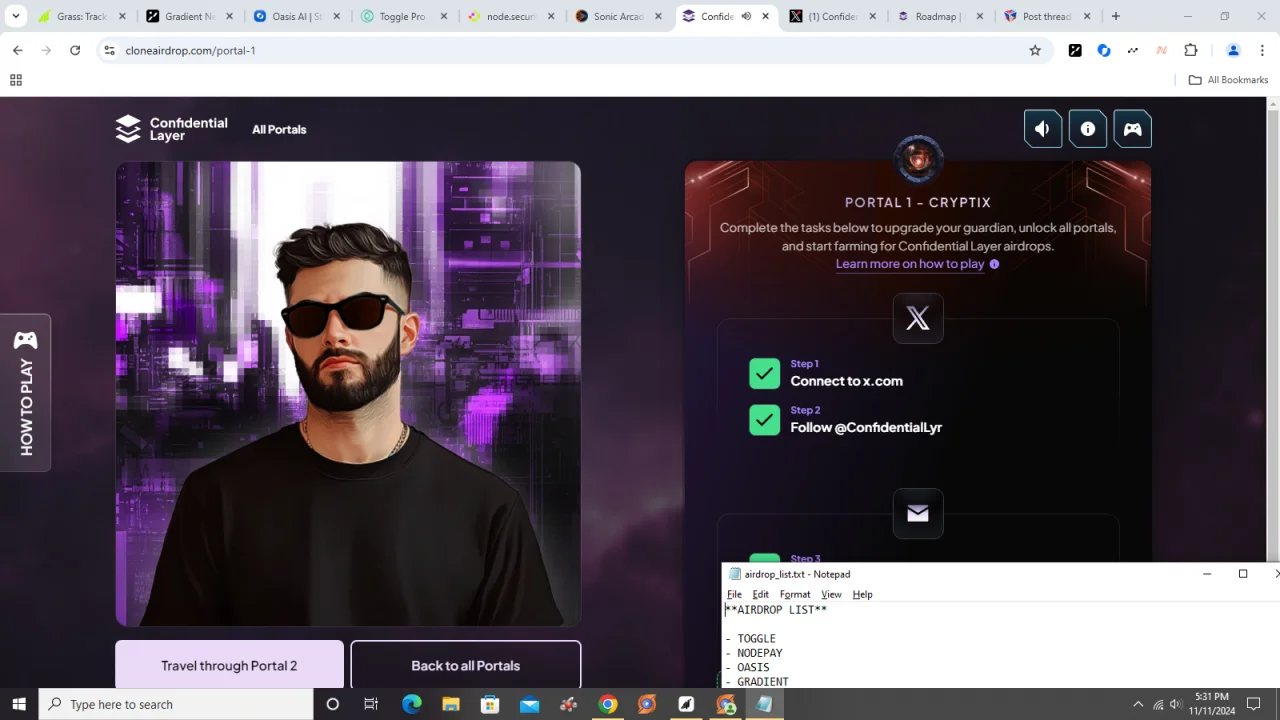Open the Chrome profile avatar

tap(1233, 50)
